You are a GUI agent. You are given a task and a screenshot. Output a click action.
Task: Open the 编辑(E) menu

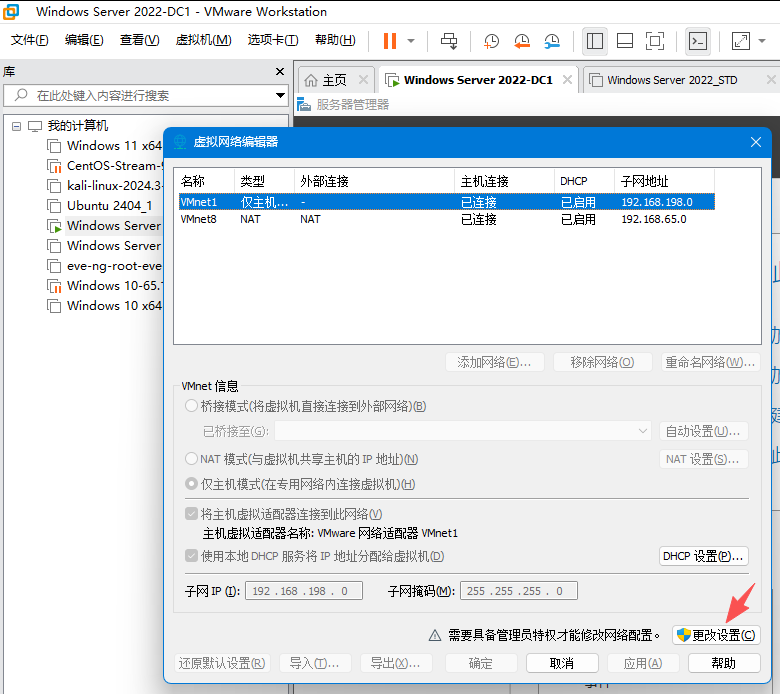84,40
